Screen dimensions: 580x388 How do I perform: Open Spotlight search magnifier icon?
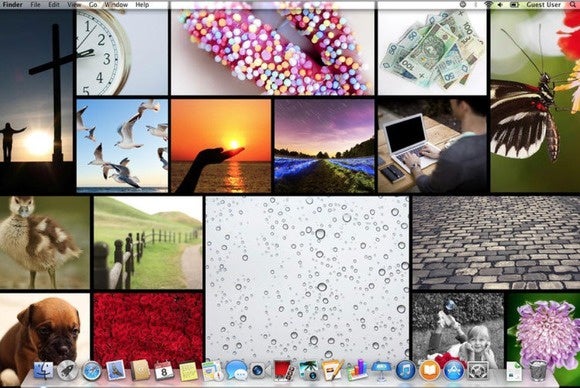[x=573, y=4]
